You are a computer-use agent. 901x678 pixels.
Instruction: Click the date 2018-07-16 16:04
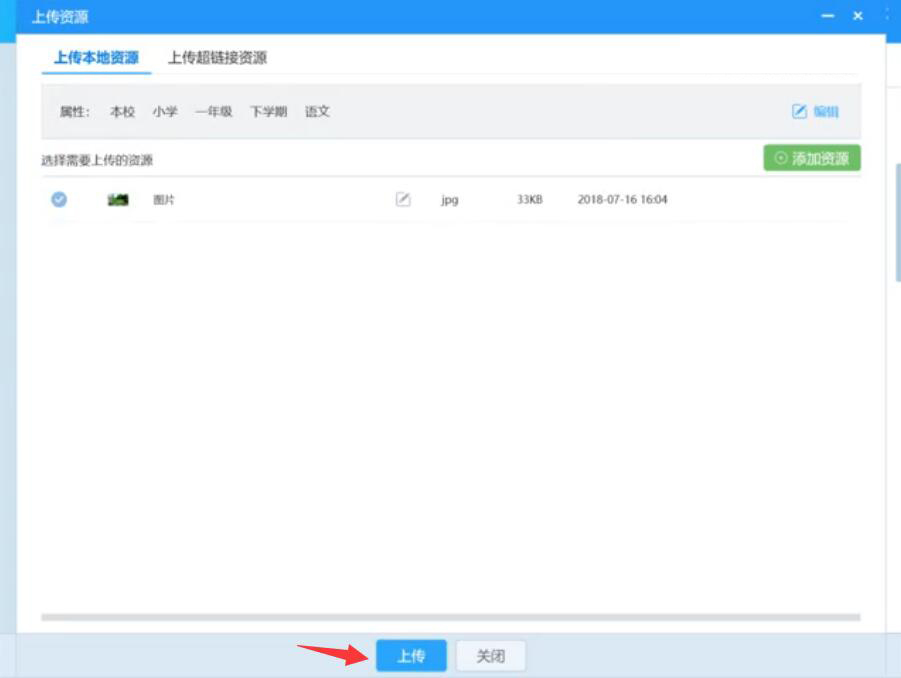point(622,199)
